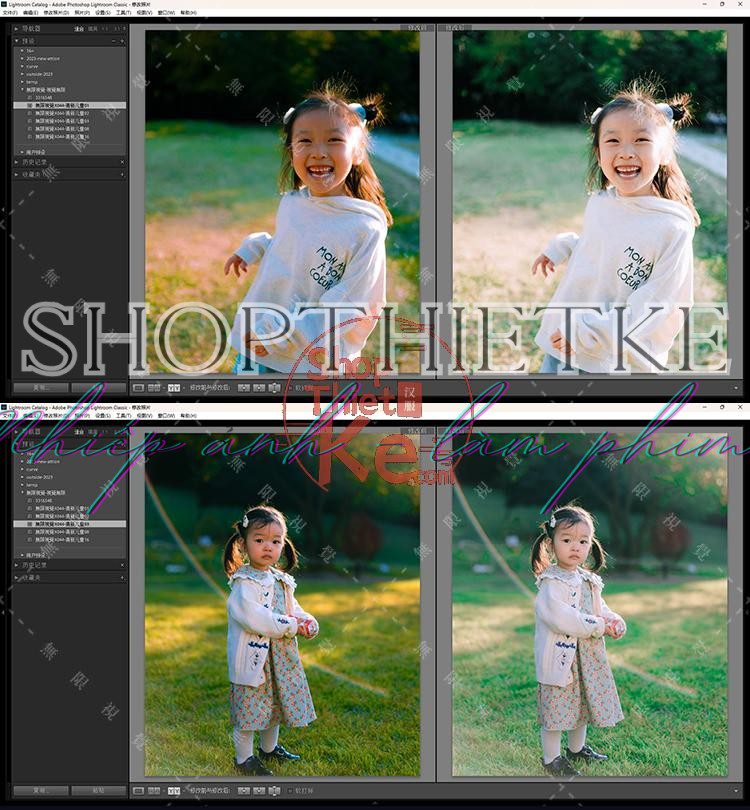Select 填满 Fill zoom in top window Navigator

tap(92, 29)
